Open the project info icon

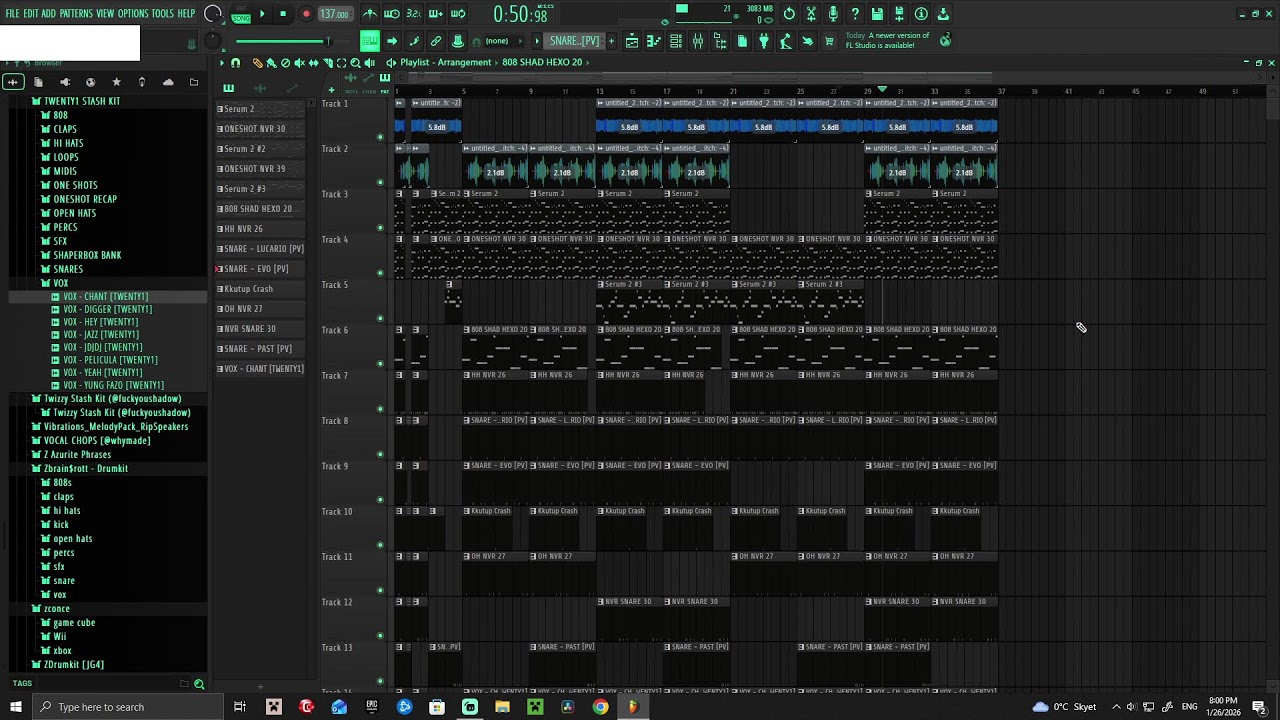(x=921, y=14)
